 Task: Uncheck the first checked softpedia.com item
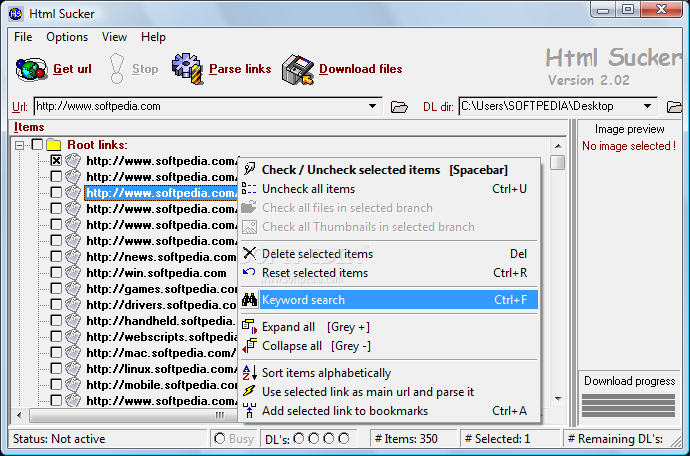[56, 161]
